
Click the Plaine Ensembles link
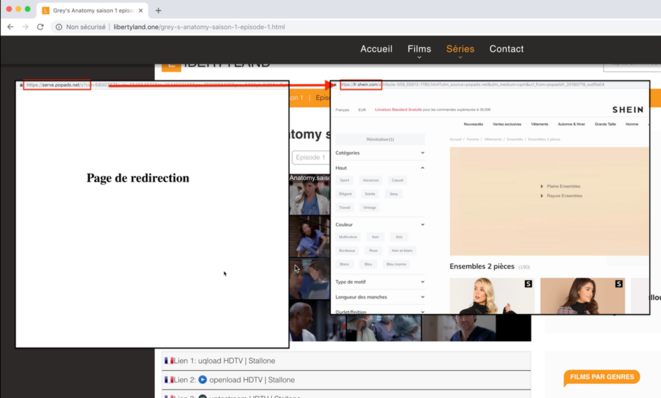(x=563, y=186)
